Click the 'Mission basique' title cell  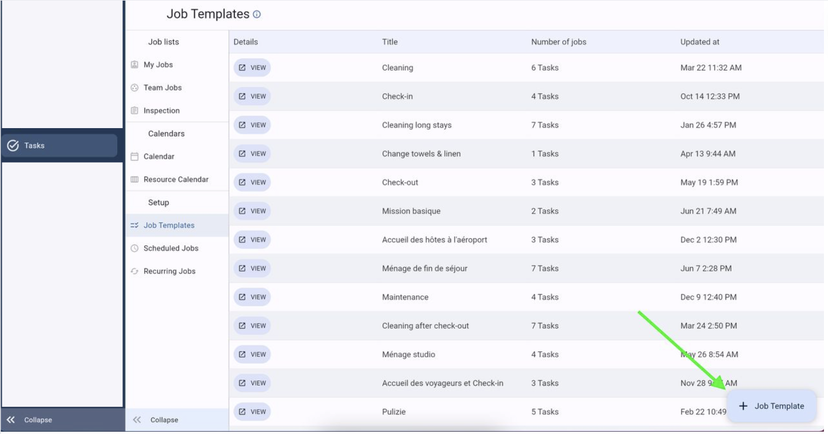coord(411,211)
